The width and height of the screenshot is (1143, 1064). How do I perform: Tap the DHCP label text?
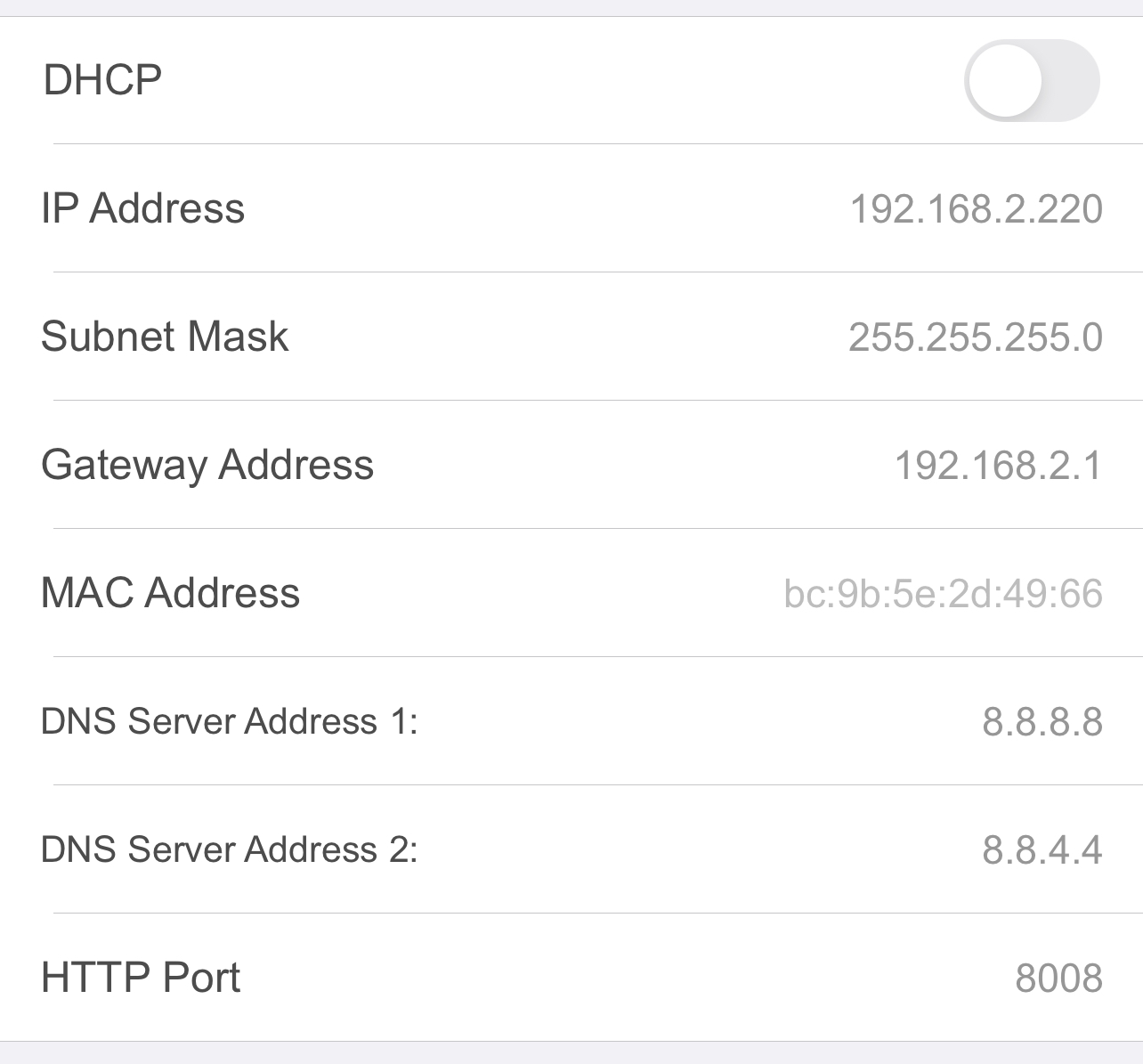pyautogui.click(x=102, y=80)
